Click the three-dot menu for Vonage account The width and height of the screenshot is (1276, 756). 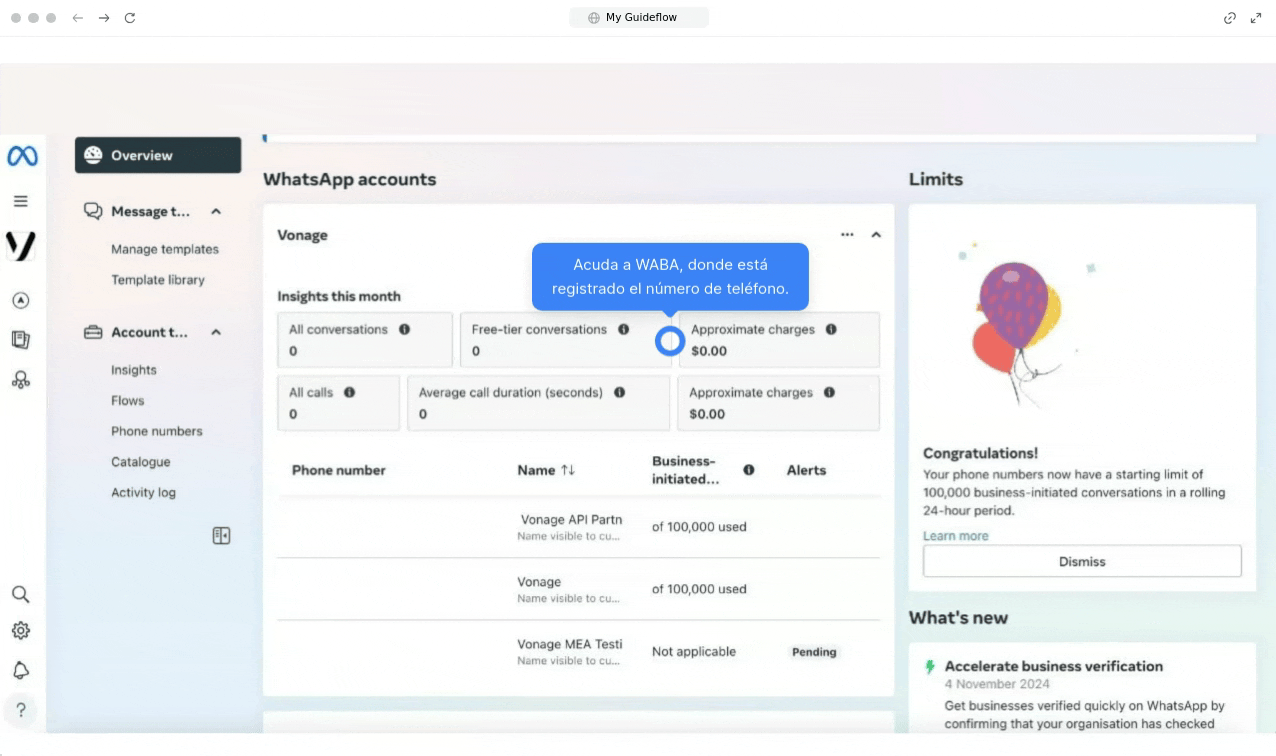click(x=847, y=235)
